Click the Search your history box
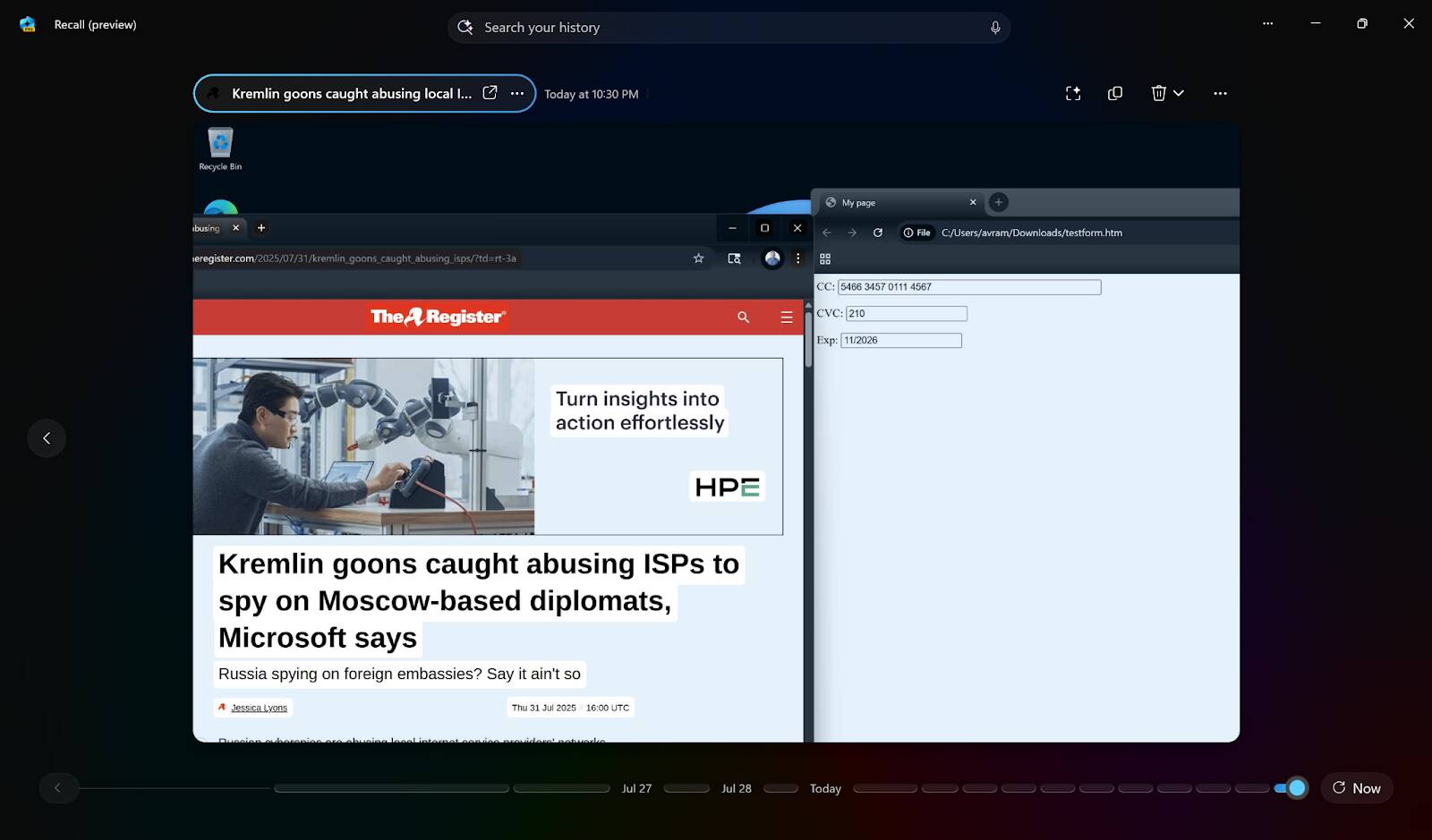This screenshot has width=1432, height=840. pyautogui.click(x=729, y=28)
